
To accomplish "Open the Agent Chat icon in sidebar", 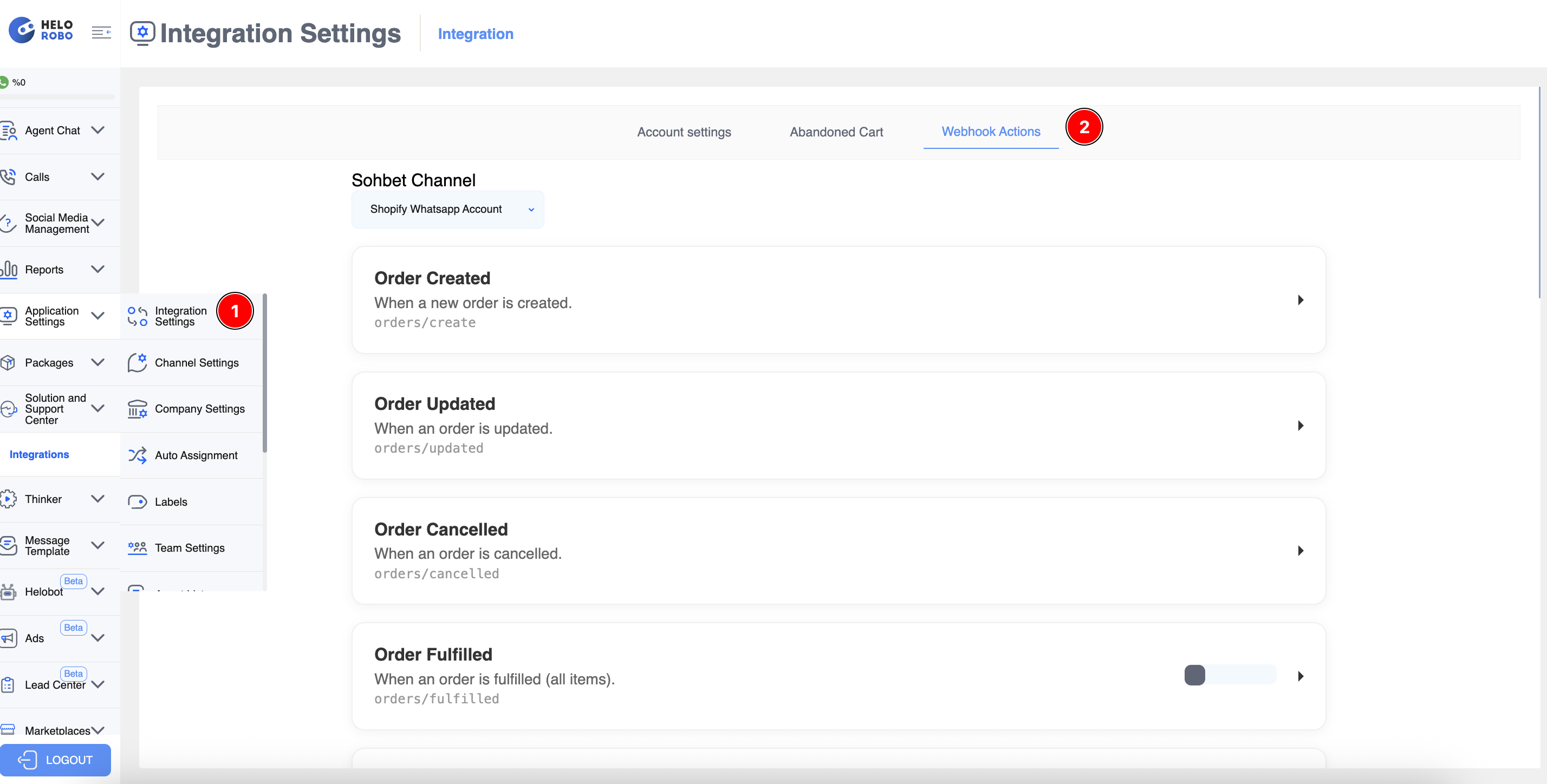I will [x=9, y=130].
